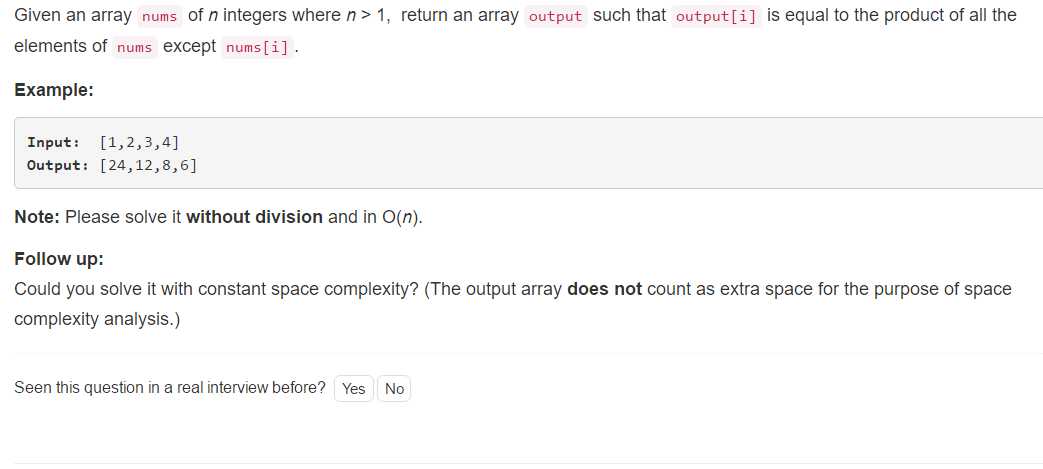1043x469 pixels.
Task: Click the 'output[i]' inline code tag
Action: pyautogui.click(x=716, y=17)
